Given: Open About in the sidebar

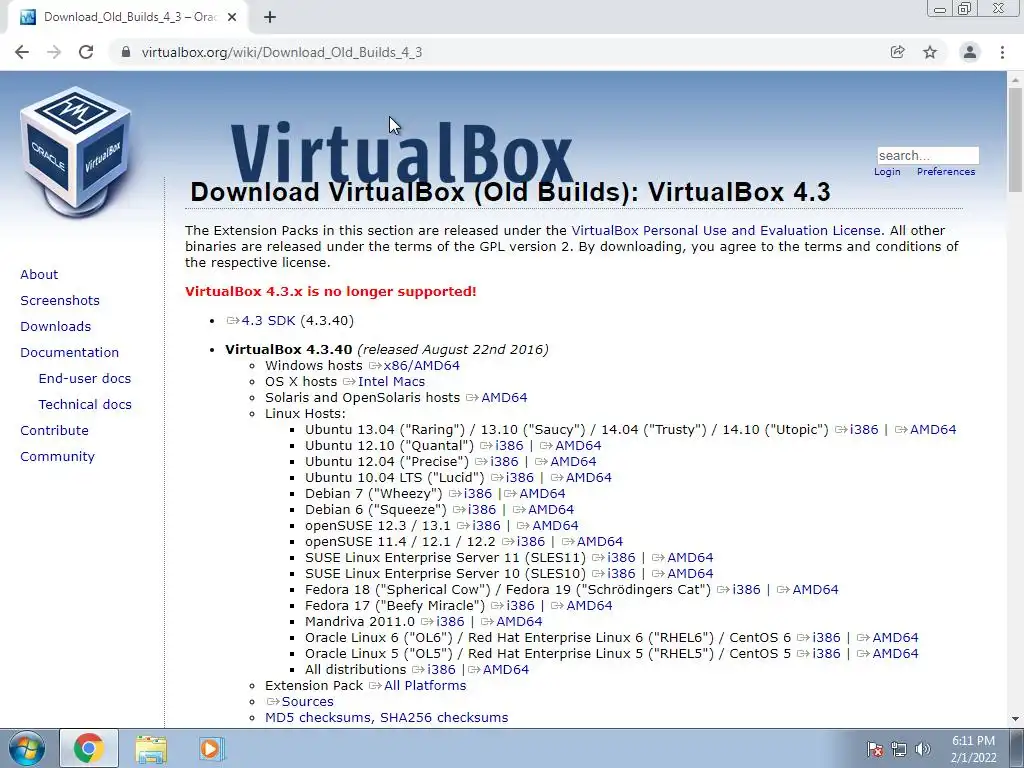Looking at the screenshot, I should (39, 274).
